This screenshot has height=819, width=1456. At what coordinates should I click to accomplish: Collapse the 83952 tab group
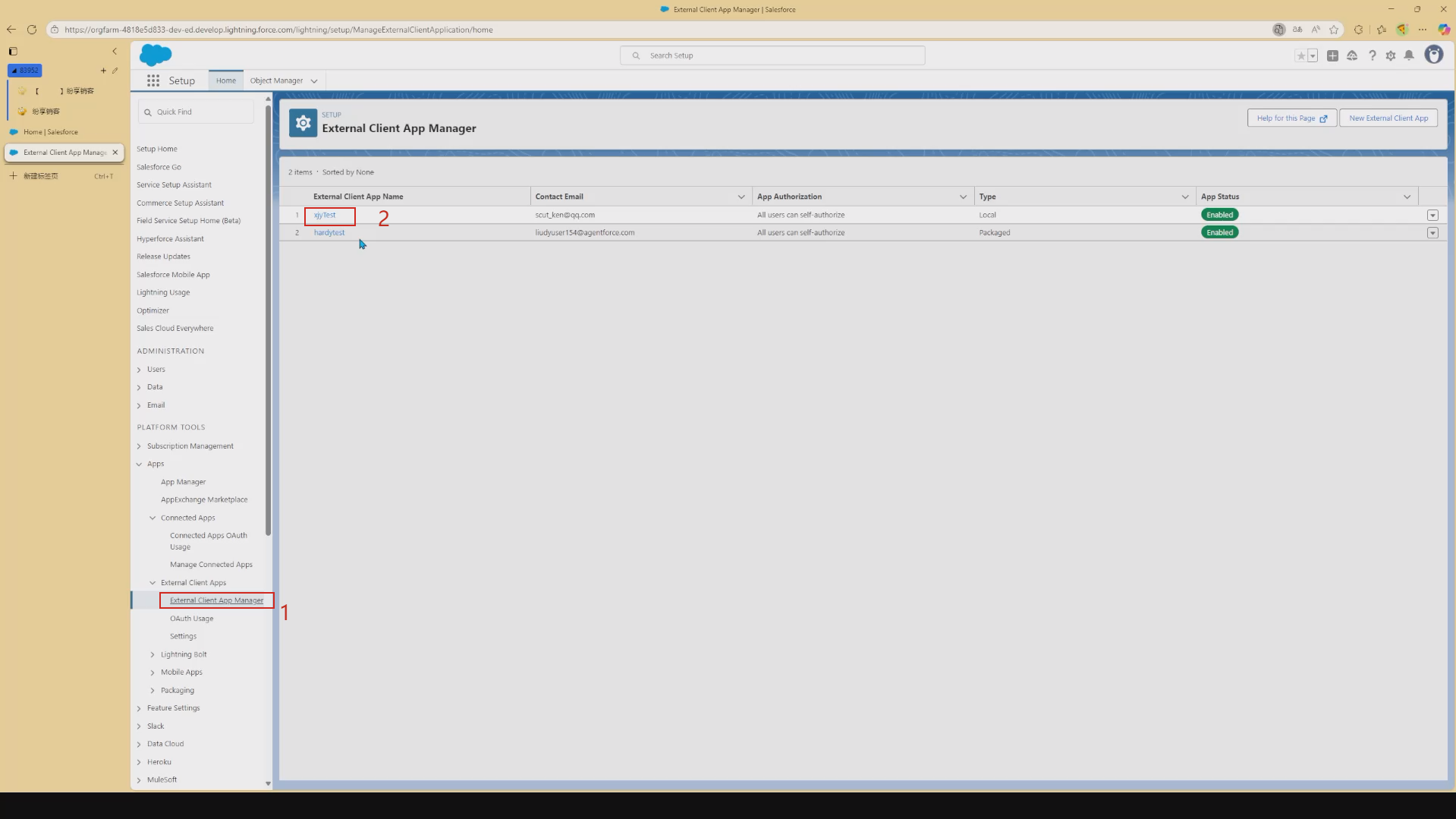tap(25, 71)
